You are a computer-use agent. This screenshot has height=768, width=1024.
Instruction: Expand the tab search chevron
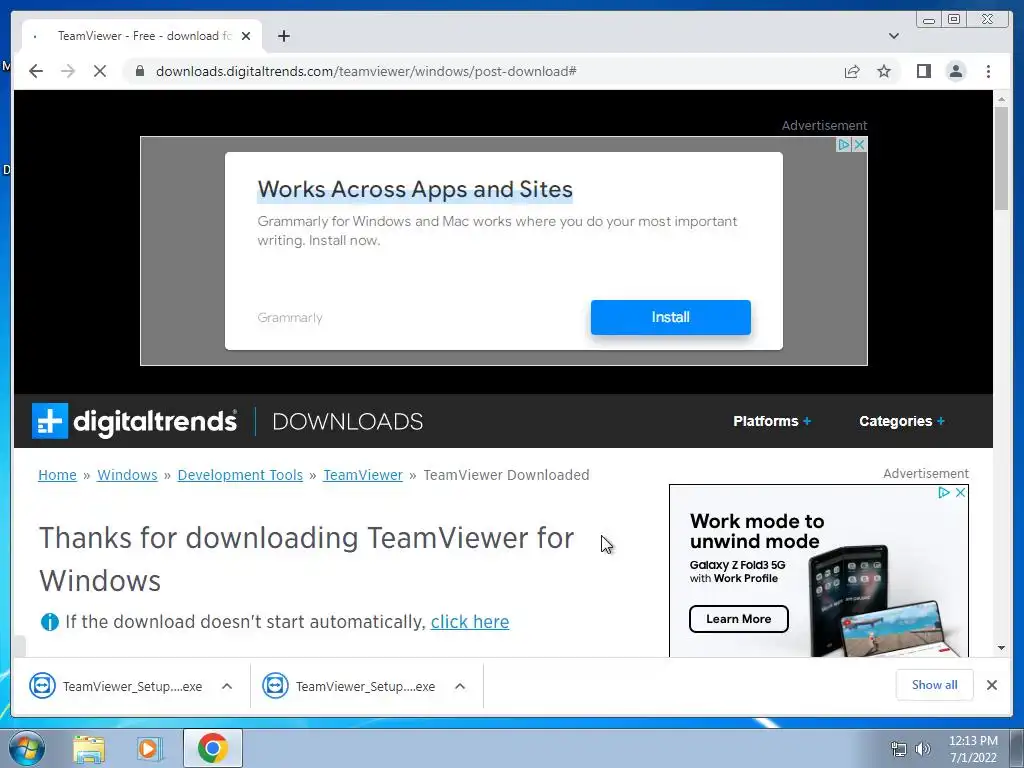[893, 36]
